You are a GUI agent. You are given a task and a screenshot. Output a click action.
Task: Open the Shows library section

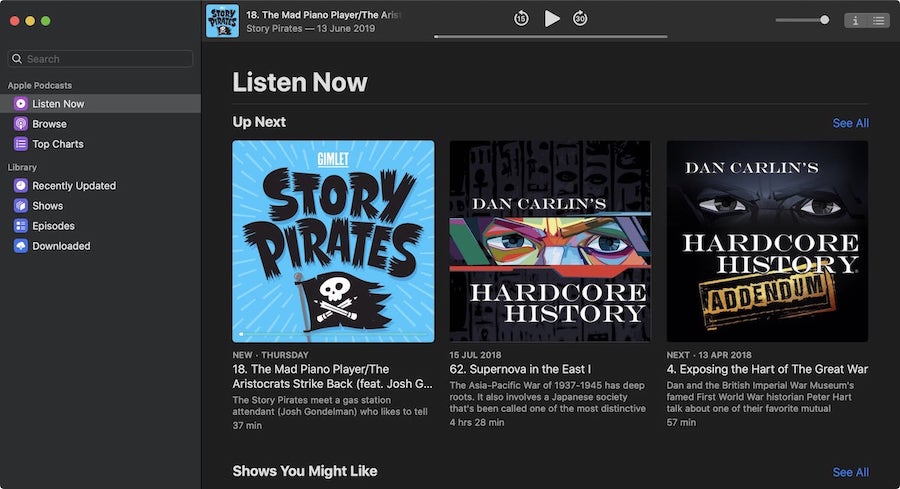point(100,205)
